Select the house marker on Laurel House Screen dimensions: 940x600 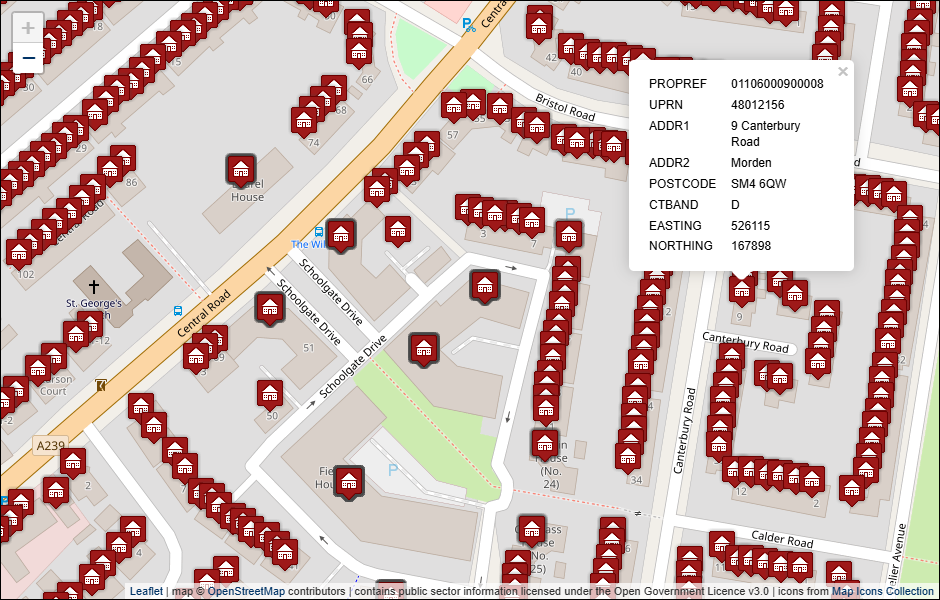click(241, 168)
